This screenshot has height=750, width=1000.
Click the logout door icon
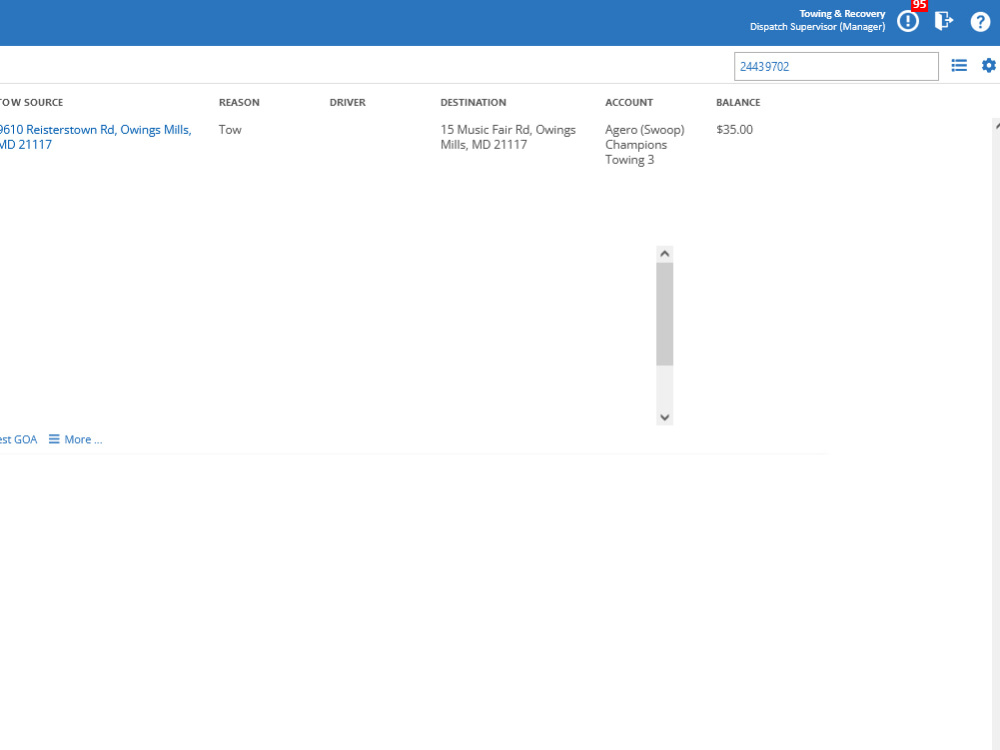[x=943, y=21]
